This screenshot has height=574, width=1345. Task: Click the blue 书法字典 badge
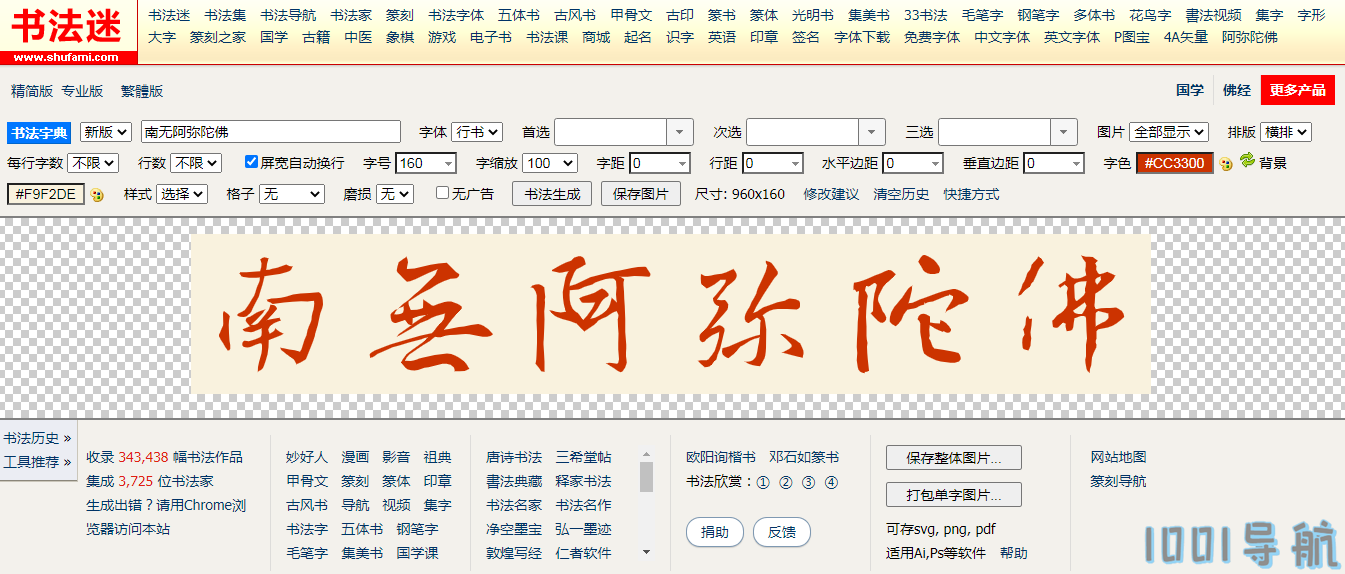(40, 133)
